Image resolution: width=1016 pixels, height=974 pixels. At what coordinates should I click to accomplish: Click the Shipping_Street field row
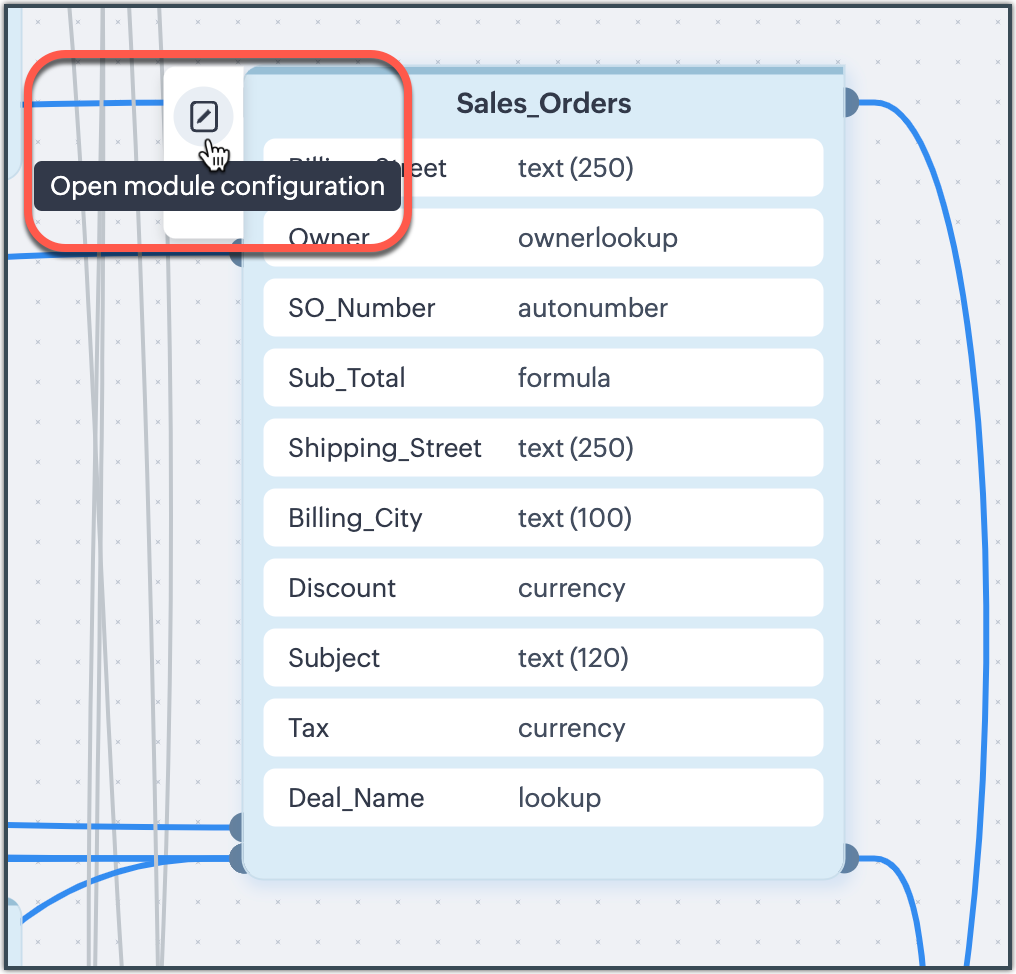543,448
